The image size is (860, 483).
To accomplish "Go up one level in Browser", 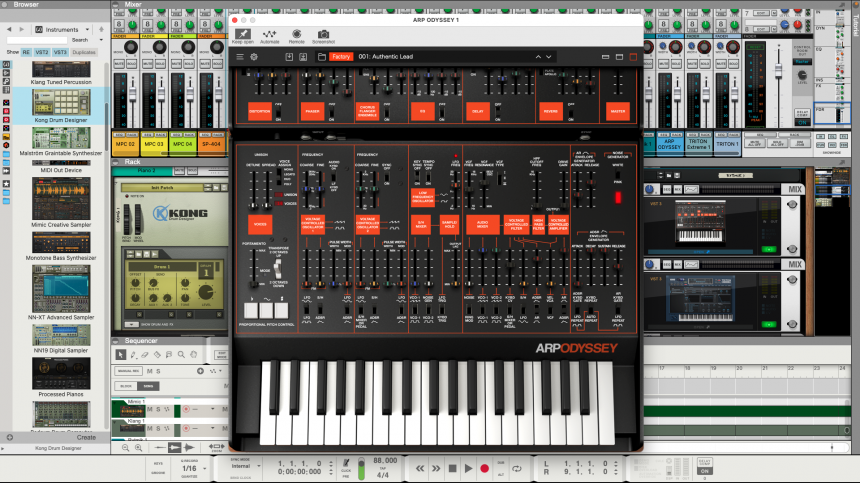I will point(101,29).
